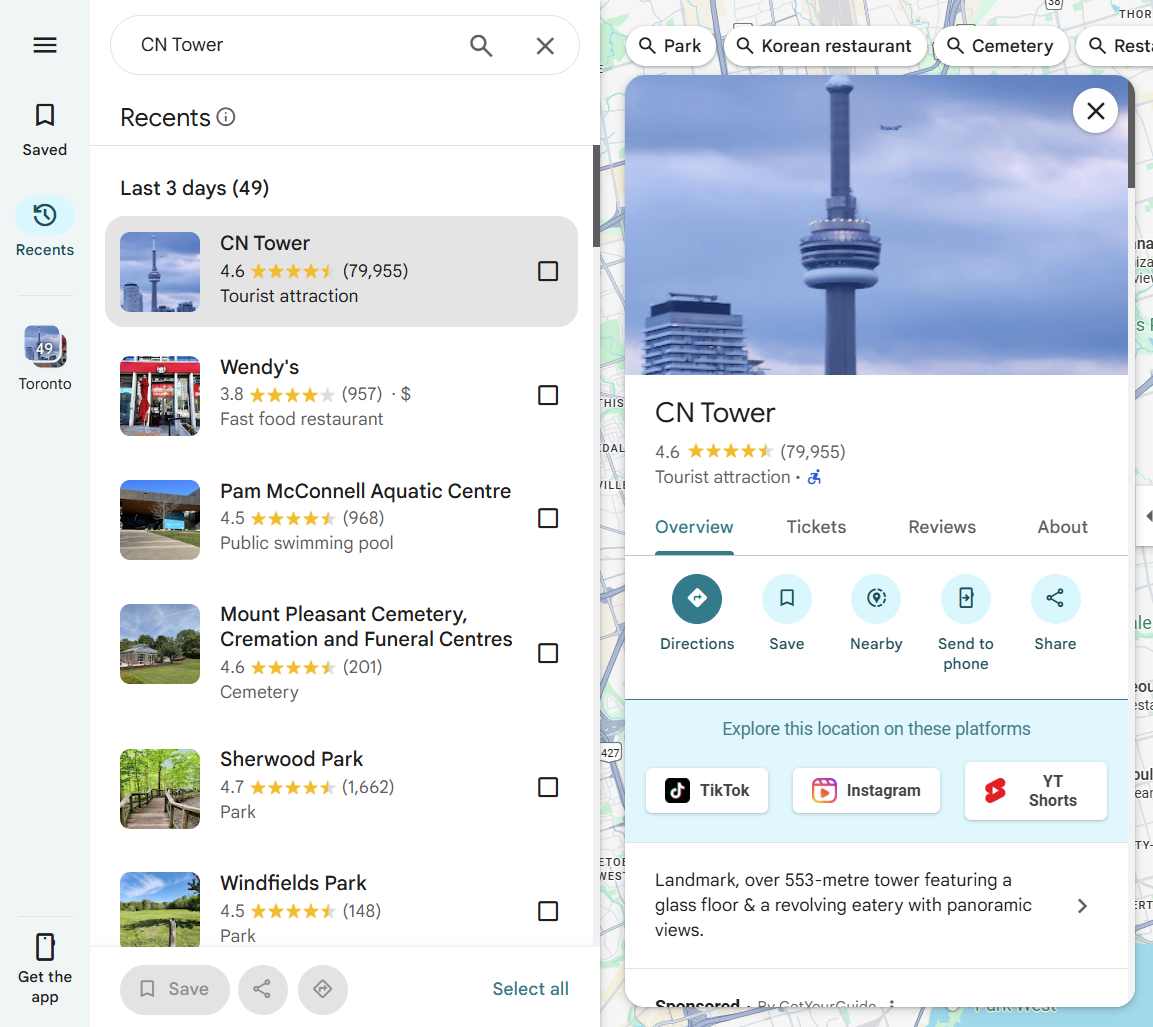Image resolution: width=1153 pixels, height=1027 pixels.
Task: Open the hamburger main menu
Action: point(45,45)
